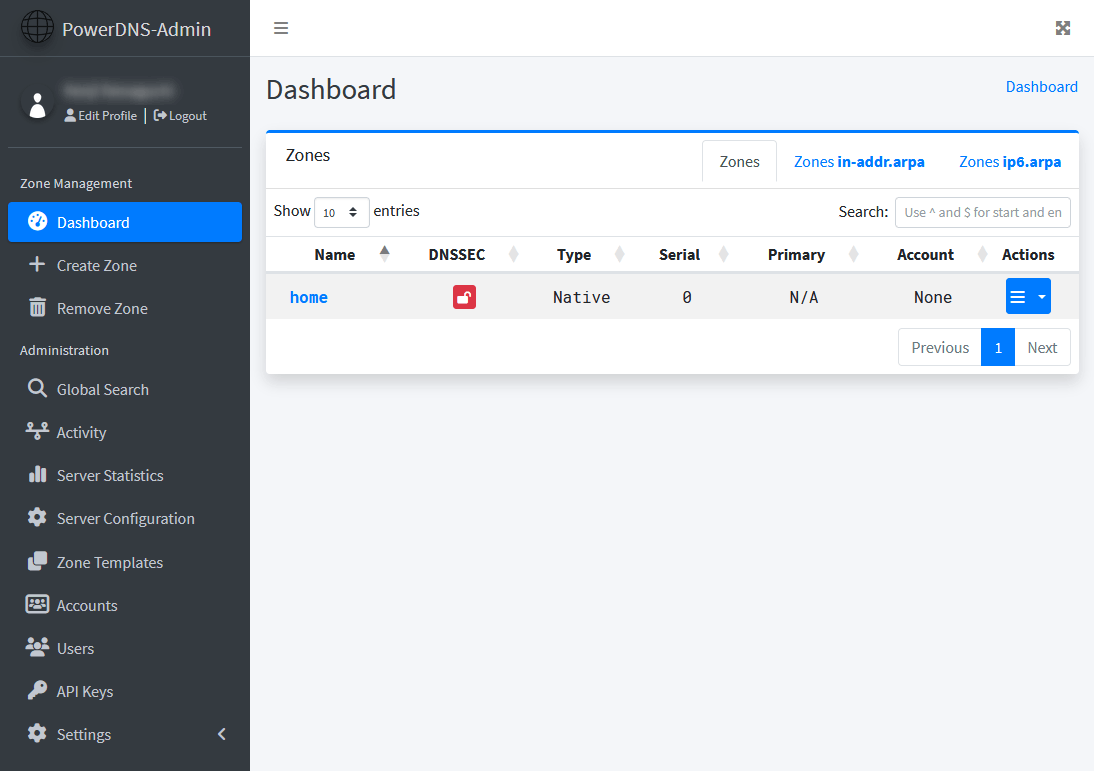Viewport: 1094px width, 771px height.
Task: Open Server Configuration settings icon
Action: pyautogui.click(x=37, y=518)
